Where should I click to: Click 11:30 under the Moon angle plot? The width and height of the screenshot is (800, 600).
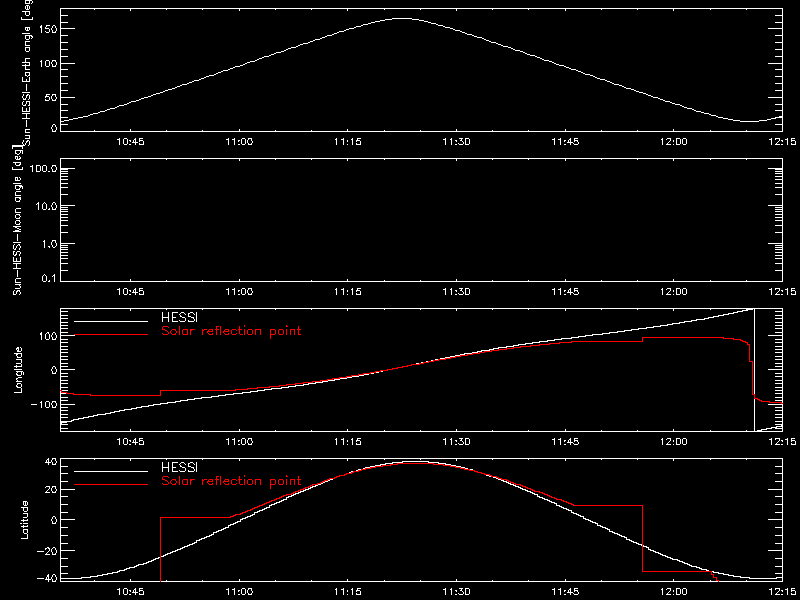tap(456, 291)
